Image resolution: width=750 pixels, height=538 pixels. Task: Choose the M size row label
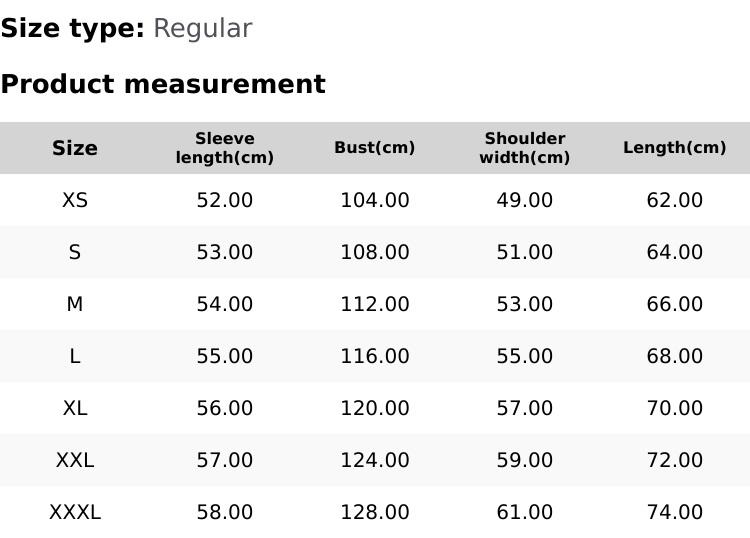pyautogui.click(x=75, y=304)
